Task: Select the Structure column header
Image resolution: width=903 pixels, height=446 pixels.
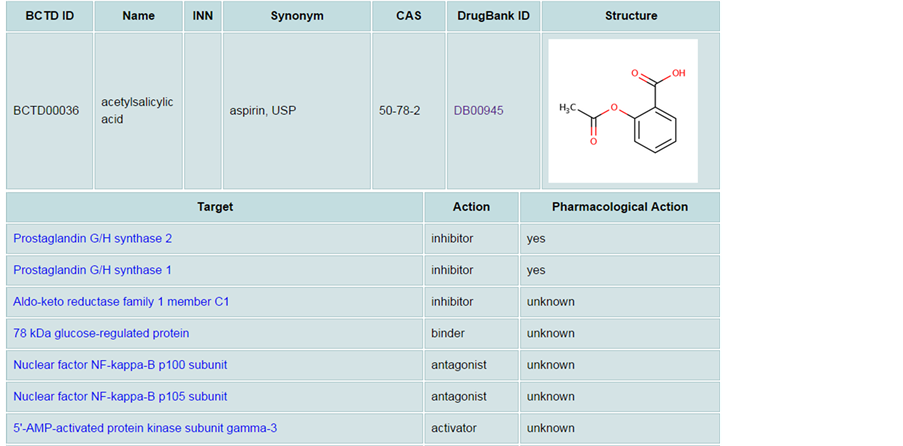Action: [631, 16]
